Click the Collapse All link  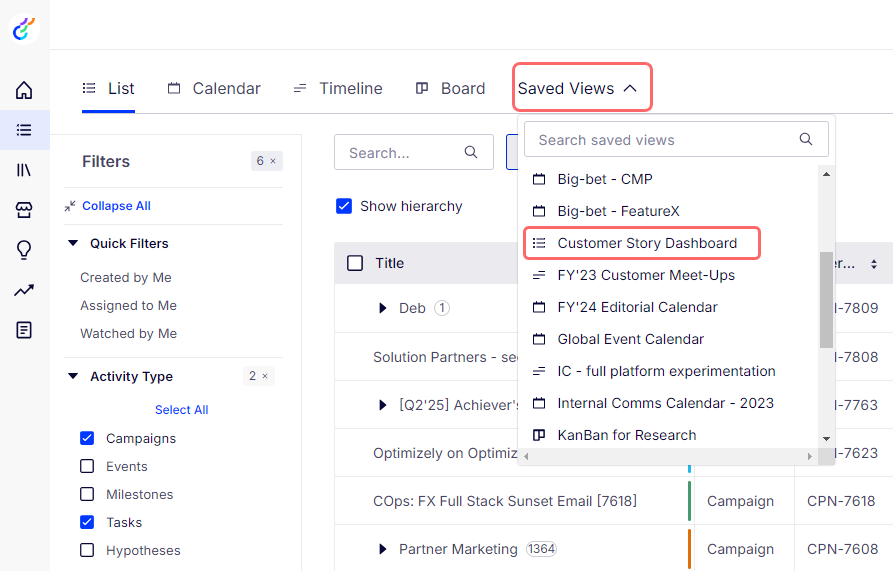click(x=116, y=206)
